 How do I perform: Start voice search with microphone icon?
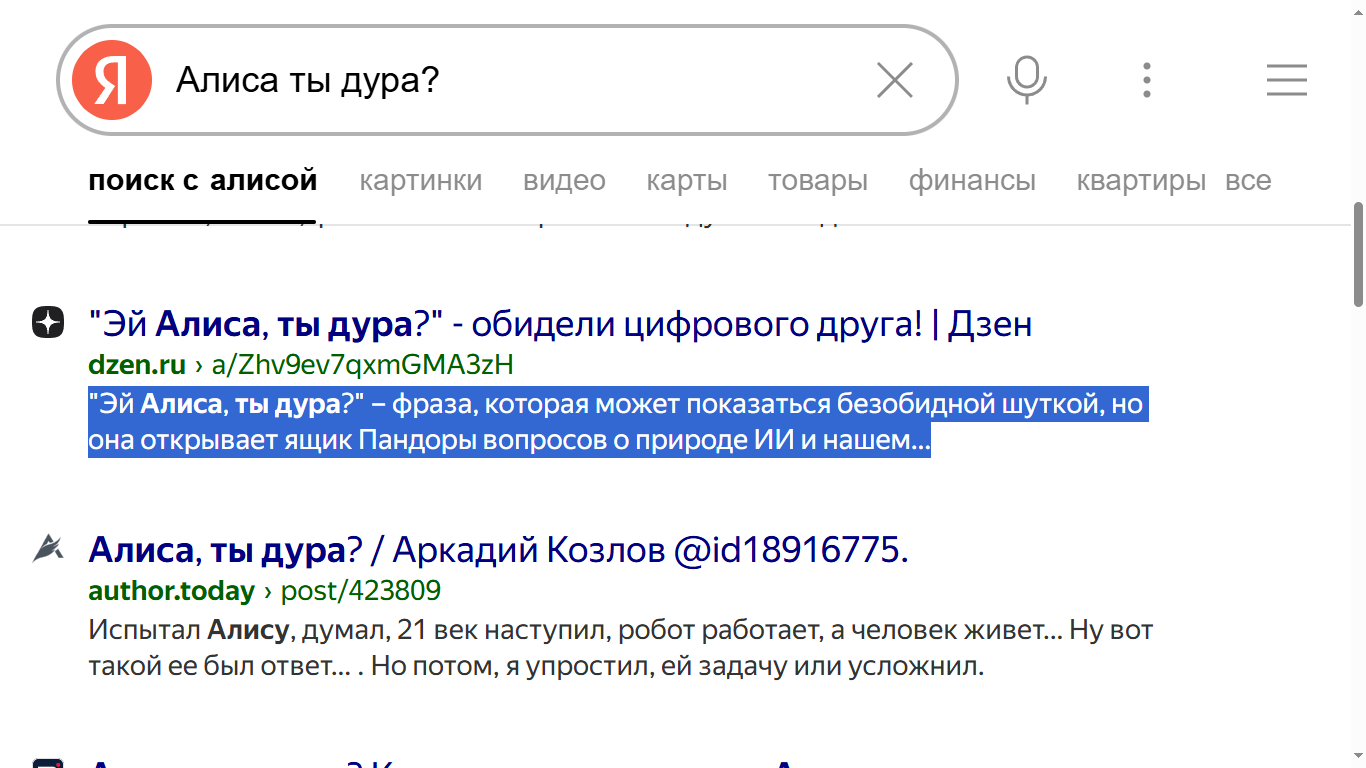coord(1026,80)
